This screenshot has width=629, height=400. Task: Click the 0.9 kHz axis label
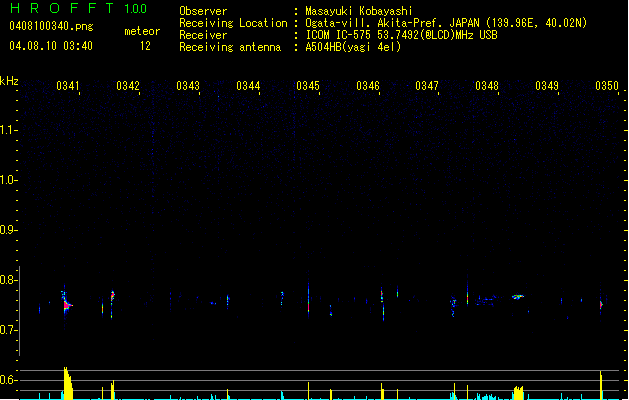click(9, 230)
